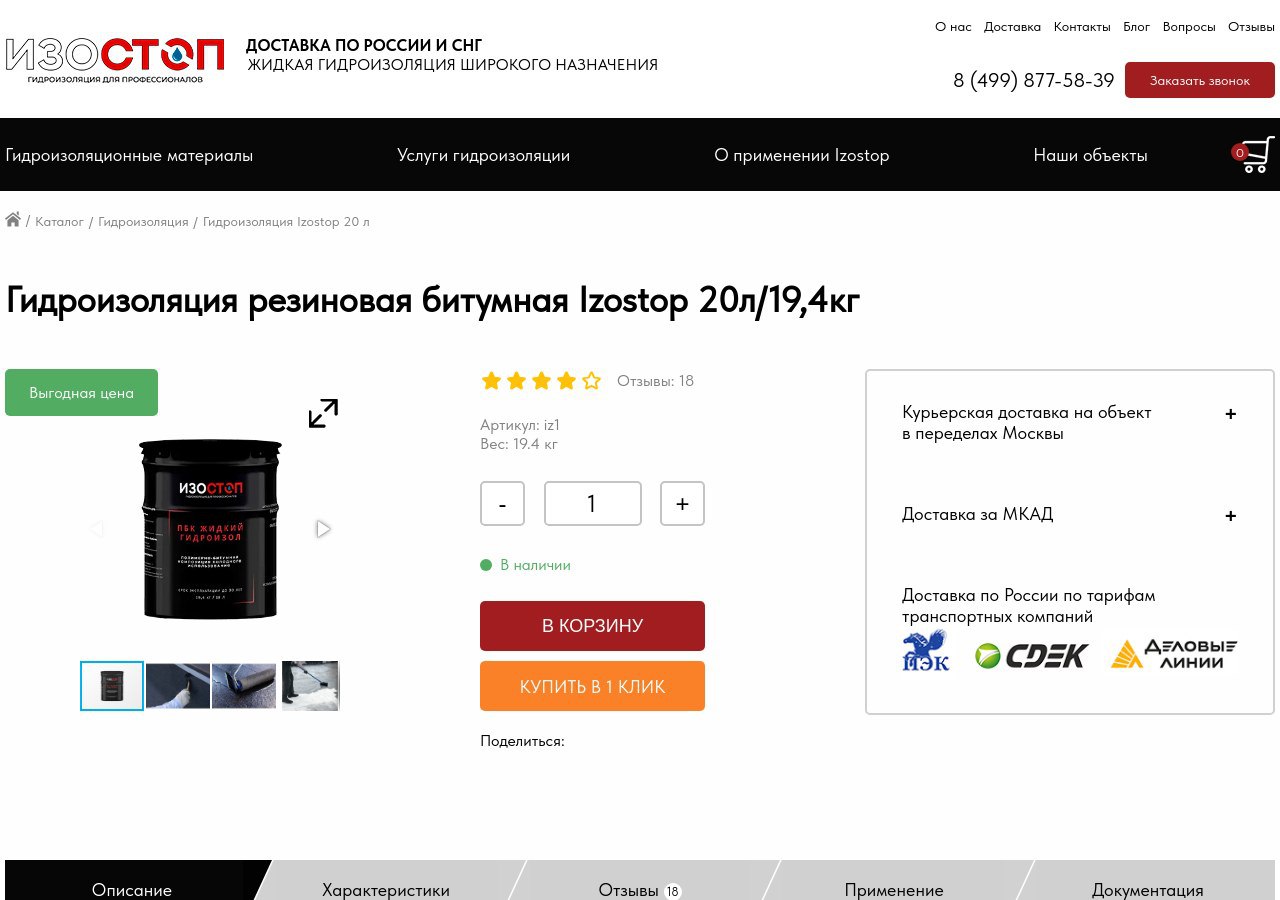Open the О нас link

click(x=953, y=27)
